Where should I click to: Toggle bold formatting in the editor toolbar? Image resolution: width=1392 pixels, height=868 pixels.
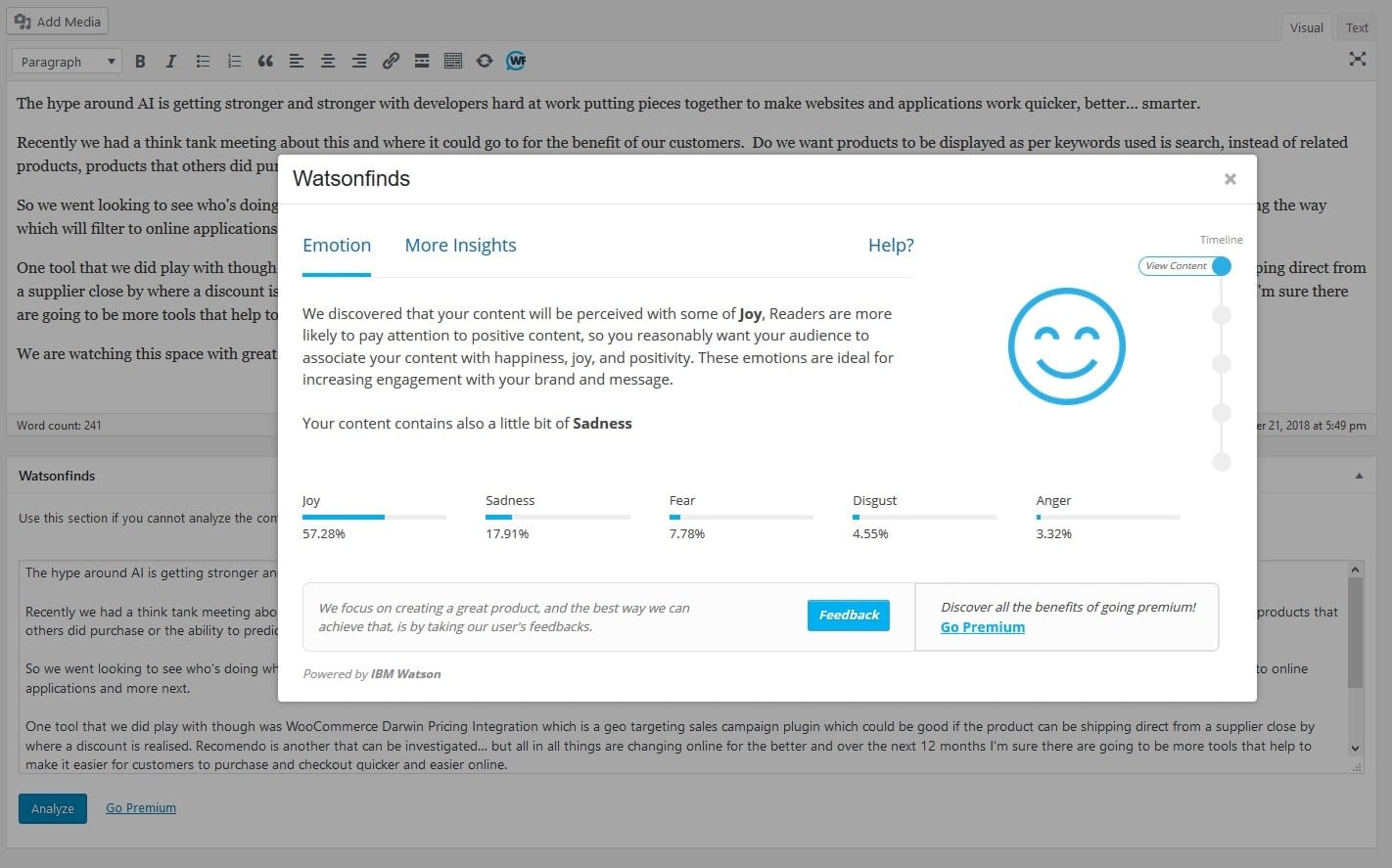(140, 62)
